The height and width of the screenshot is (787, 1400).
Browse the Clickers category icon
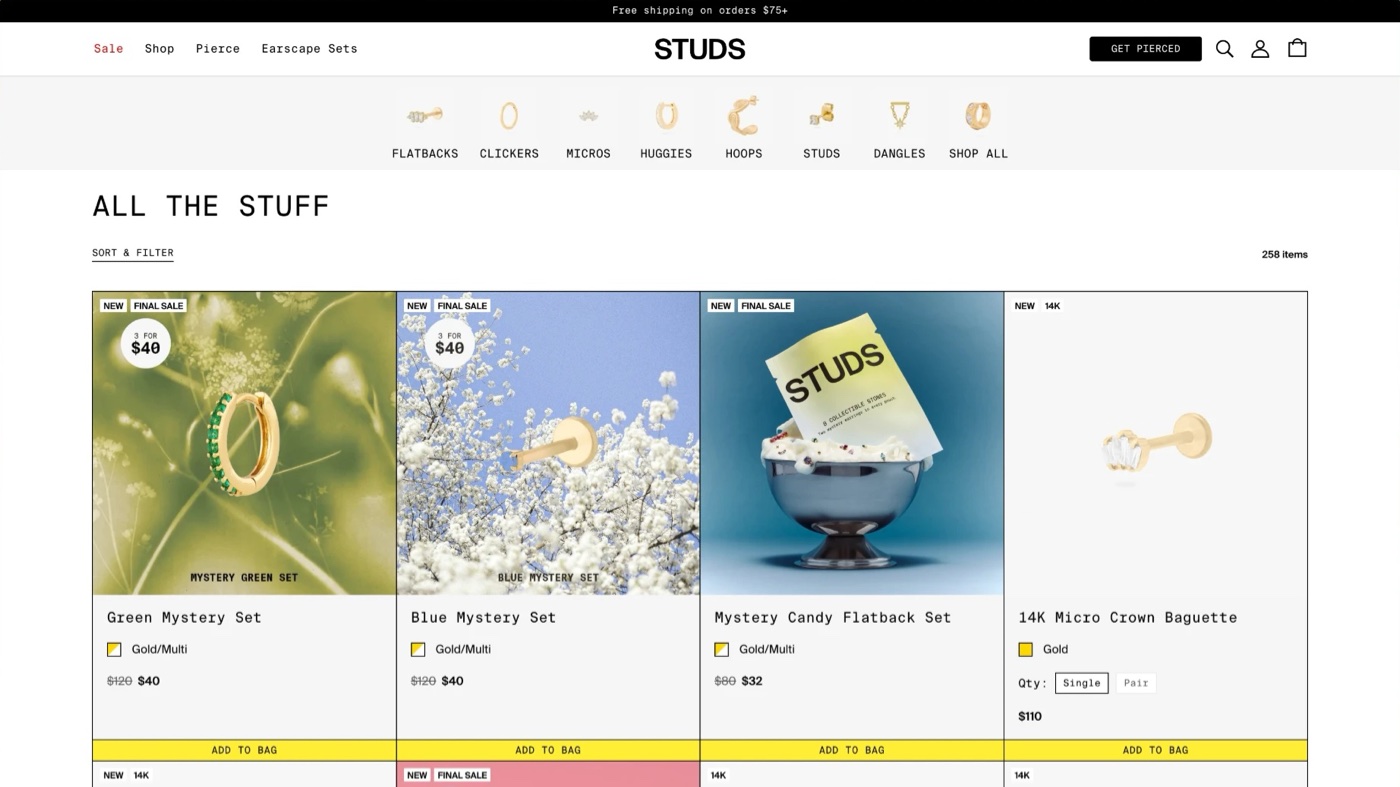tap(509, 116)
